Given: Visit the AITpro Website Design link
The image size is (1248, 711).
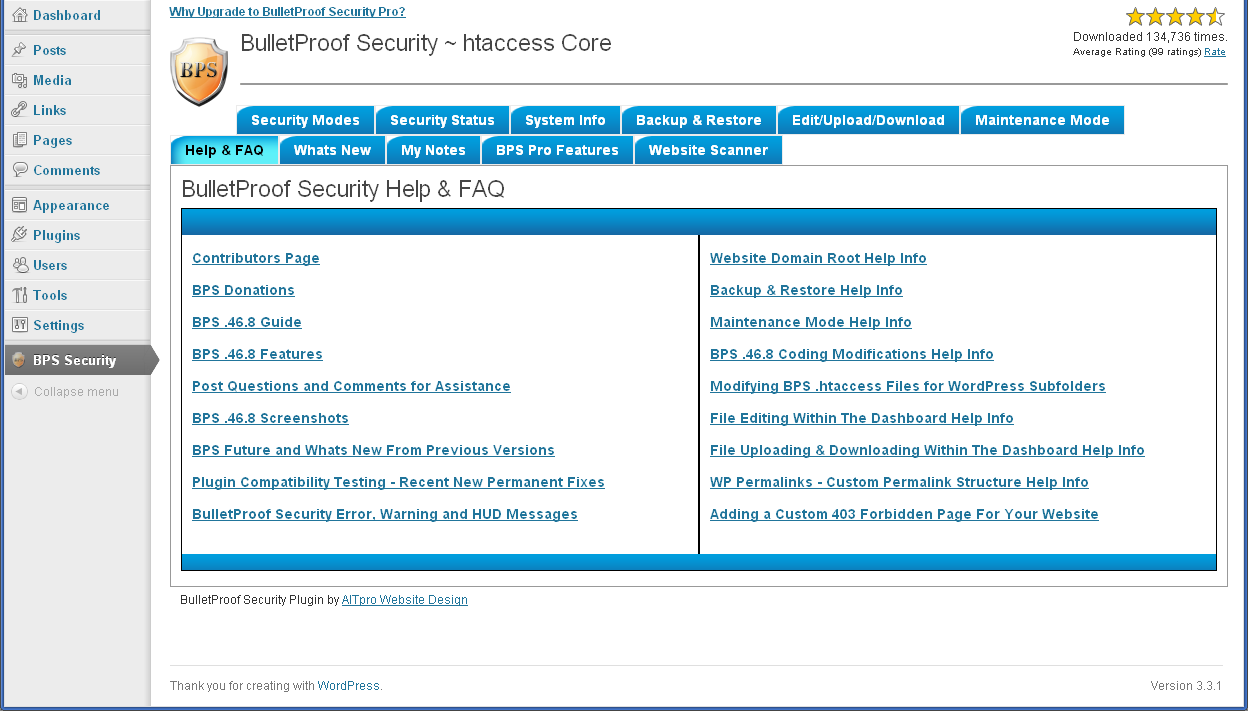Looking at the screenshot, I should coord(405,600).
